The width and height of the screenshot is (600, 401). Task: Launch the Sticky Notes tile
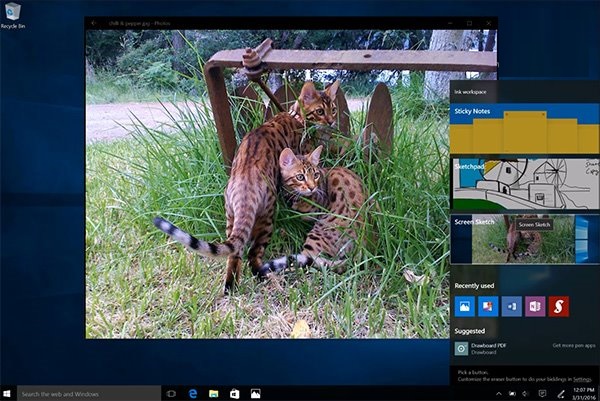(x=525, y=129)
